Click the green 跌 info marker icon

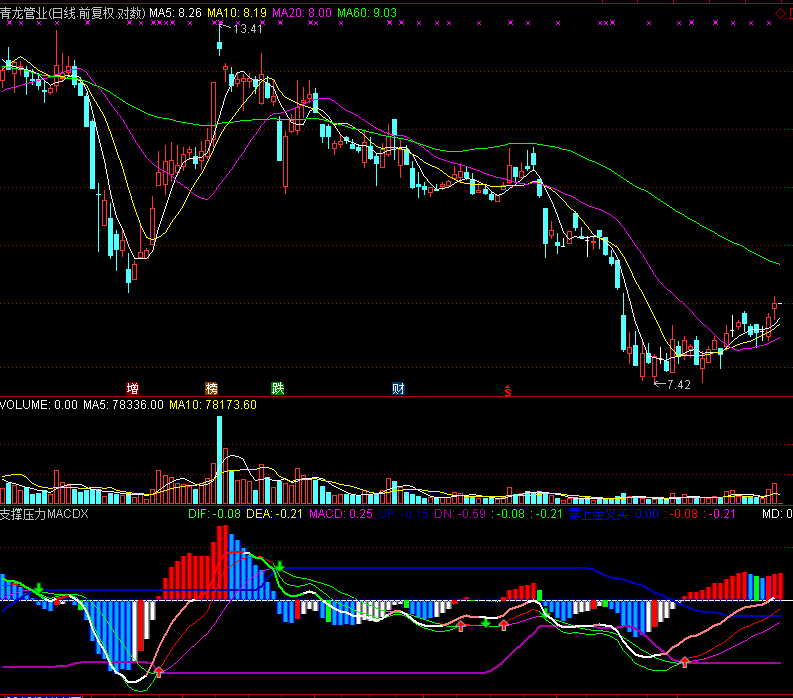pos(278,388)
